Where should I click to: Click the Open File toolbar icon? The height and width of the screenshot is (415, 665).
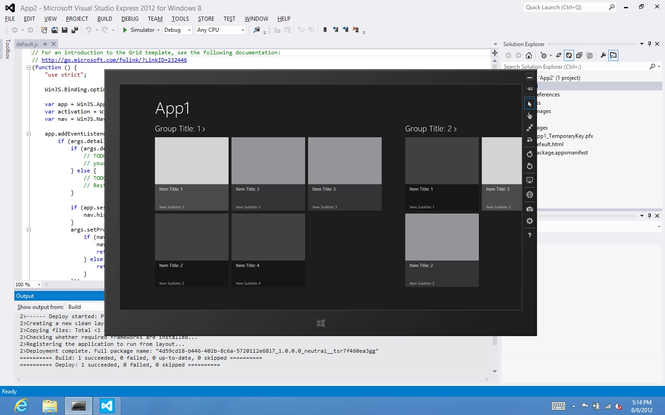pyautogui.click(x=54, y=30)
